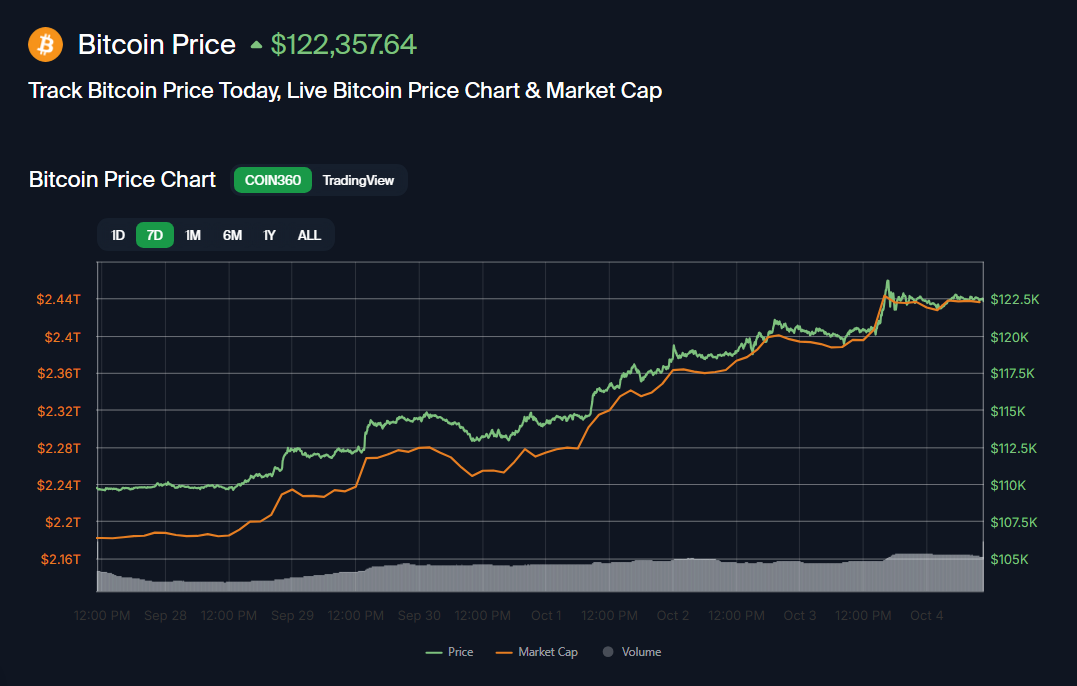Viewport: 1077px width, 686px height.
Task: Choose the 1Y time range
Action: click(x=269, y=235)
